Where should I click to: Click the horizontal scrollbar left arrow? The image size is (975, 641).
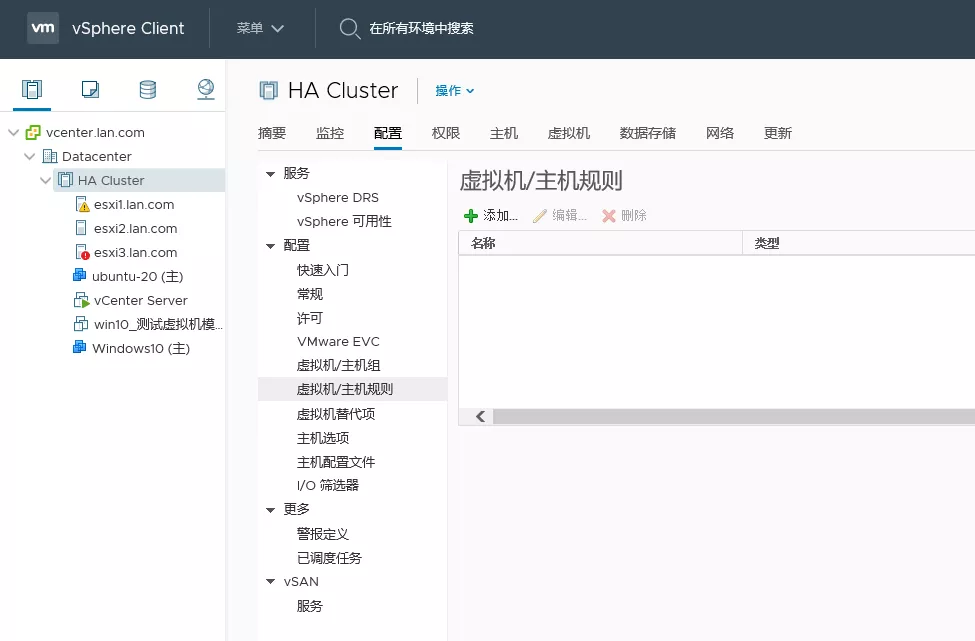tap(480, 417)
